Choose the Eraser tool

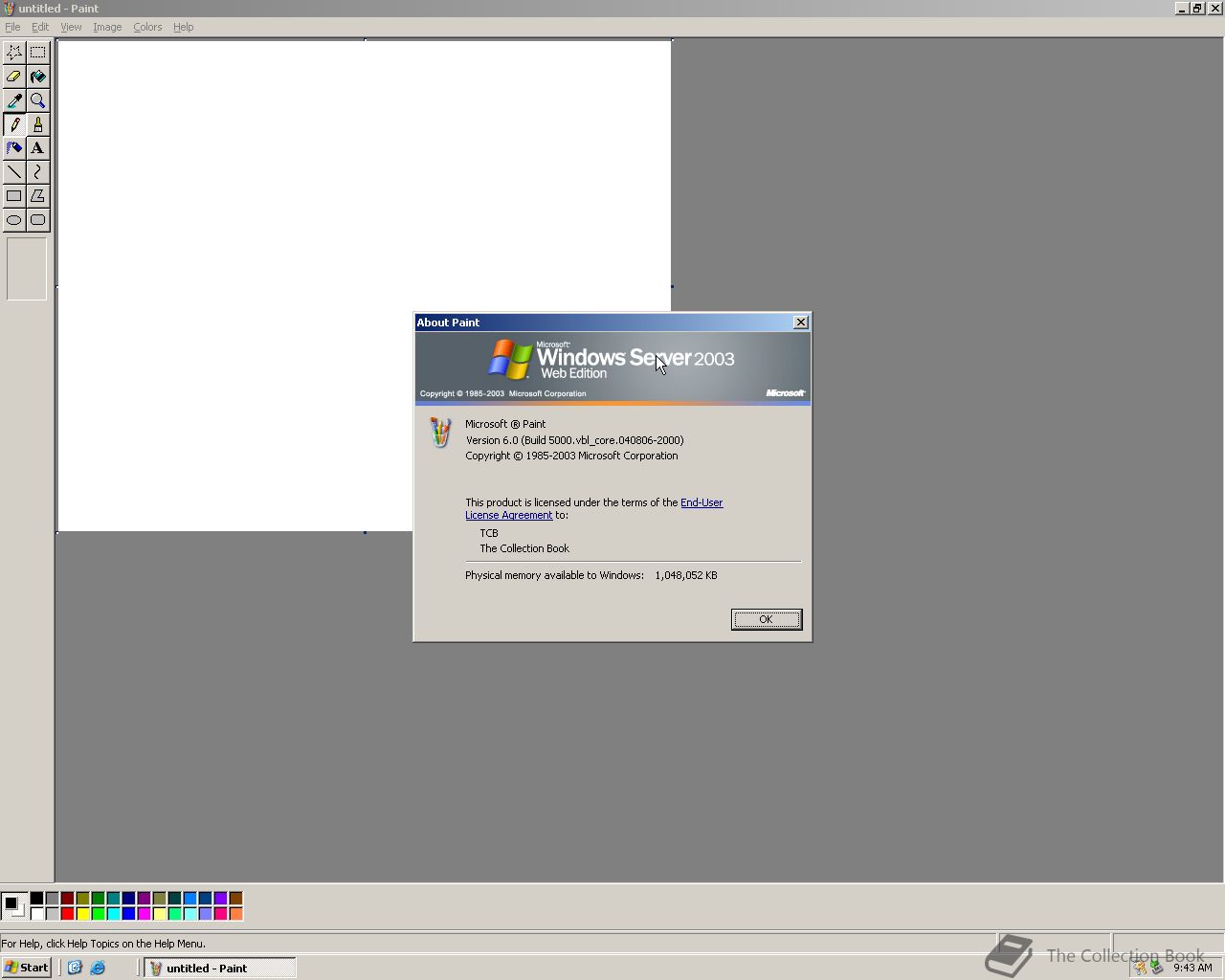pos(13,77)
